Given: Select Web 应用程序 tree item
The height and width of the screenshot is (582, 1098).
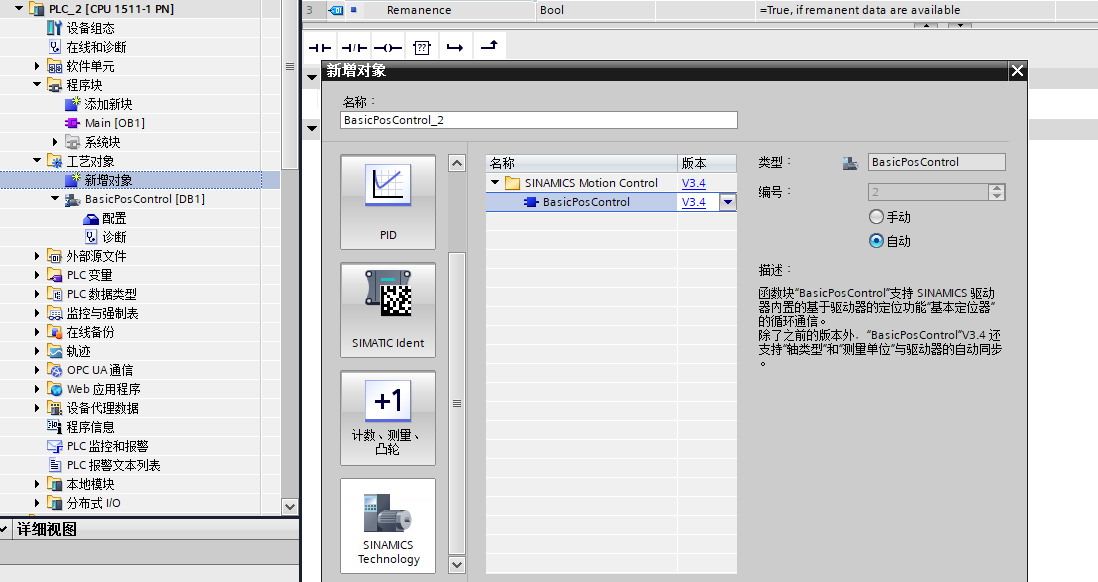Looking at the screenshot, I should pos(104,389).
